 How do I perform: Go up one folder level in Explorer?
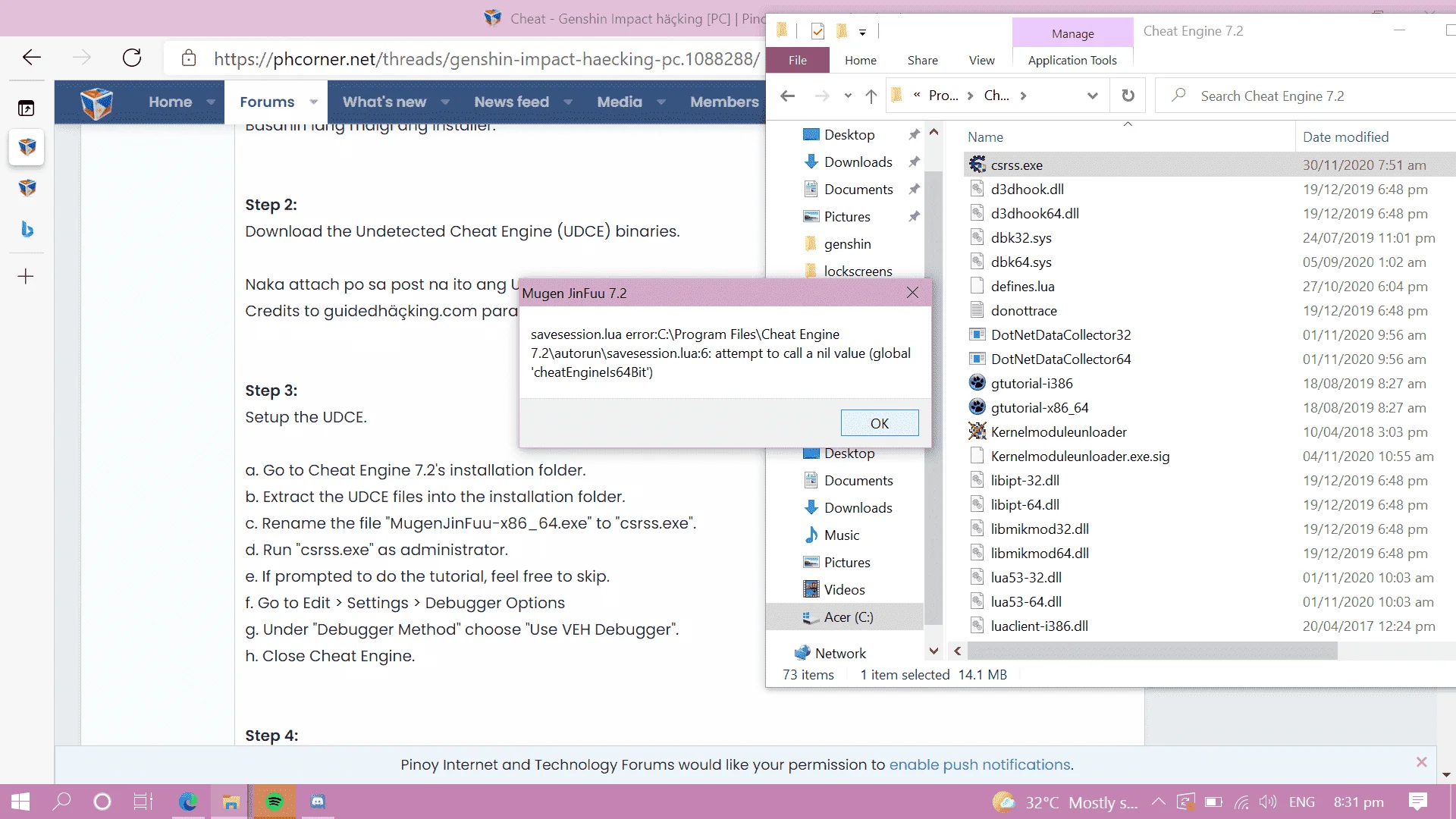(x=871, y=96)
